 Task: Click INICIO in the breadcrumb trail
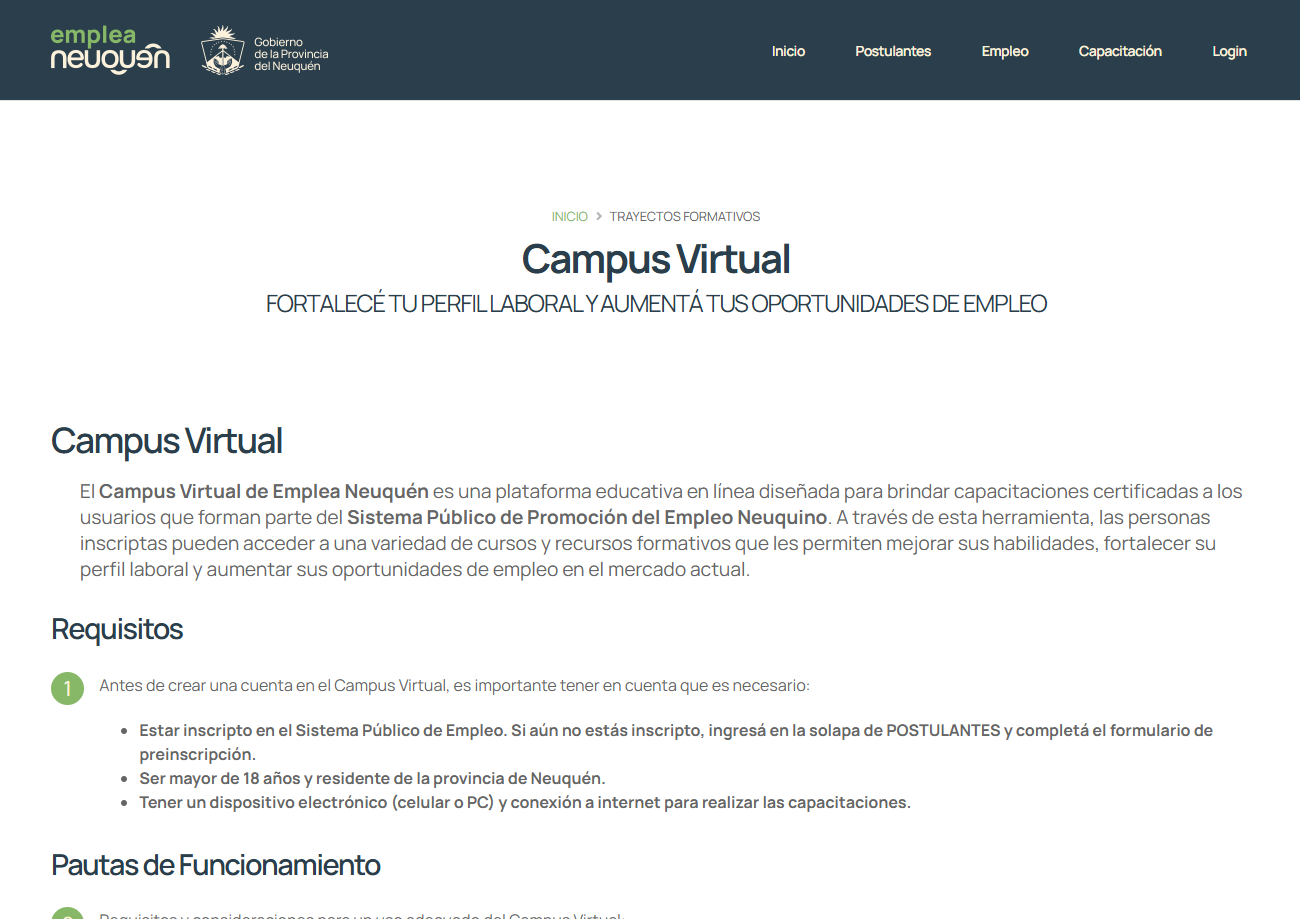(x=569, y=216)
